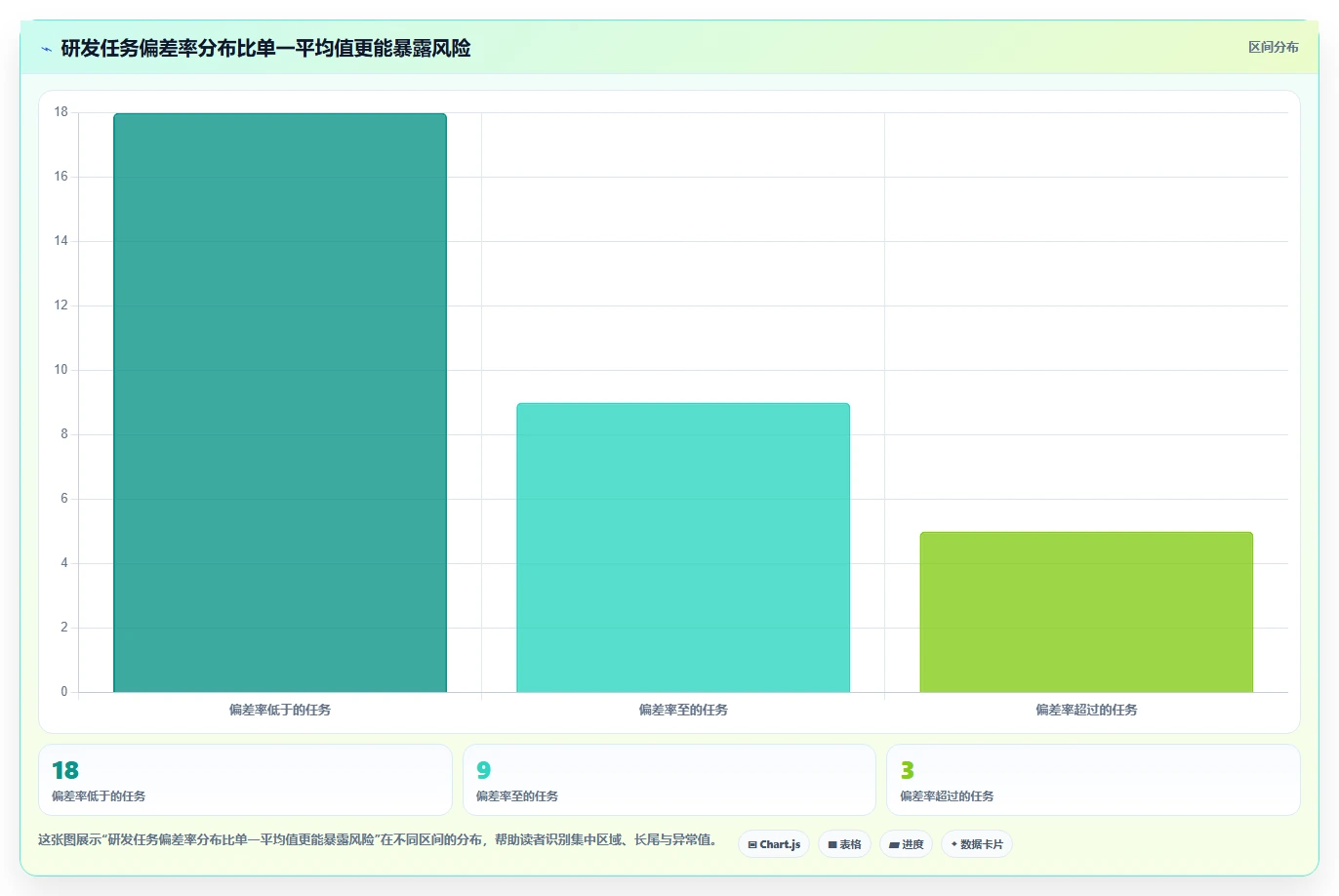Click the chart title 研发任务偏差率分布比单一平均值更能暴露风险

click(x=265, y=48)
